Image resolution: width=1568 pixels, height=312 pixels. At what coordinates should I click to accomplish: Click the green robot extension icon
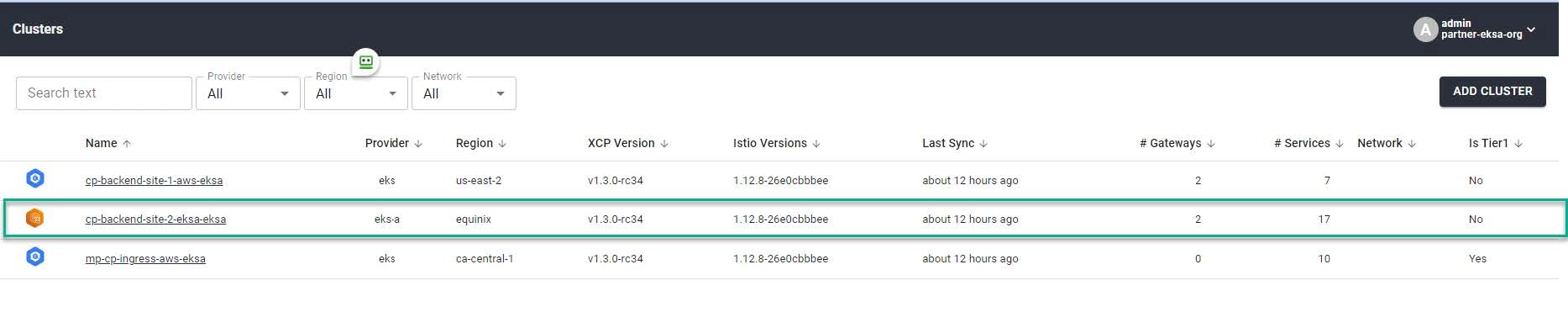pos(365,62)
